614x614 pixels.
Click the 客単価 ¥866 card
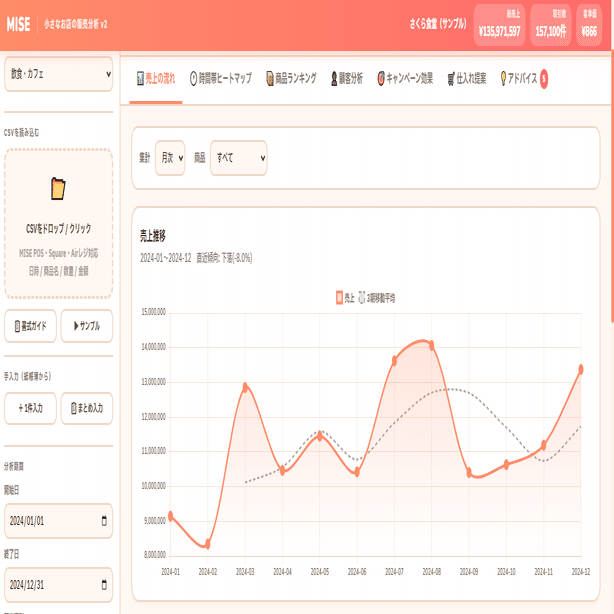coord(589,25)
